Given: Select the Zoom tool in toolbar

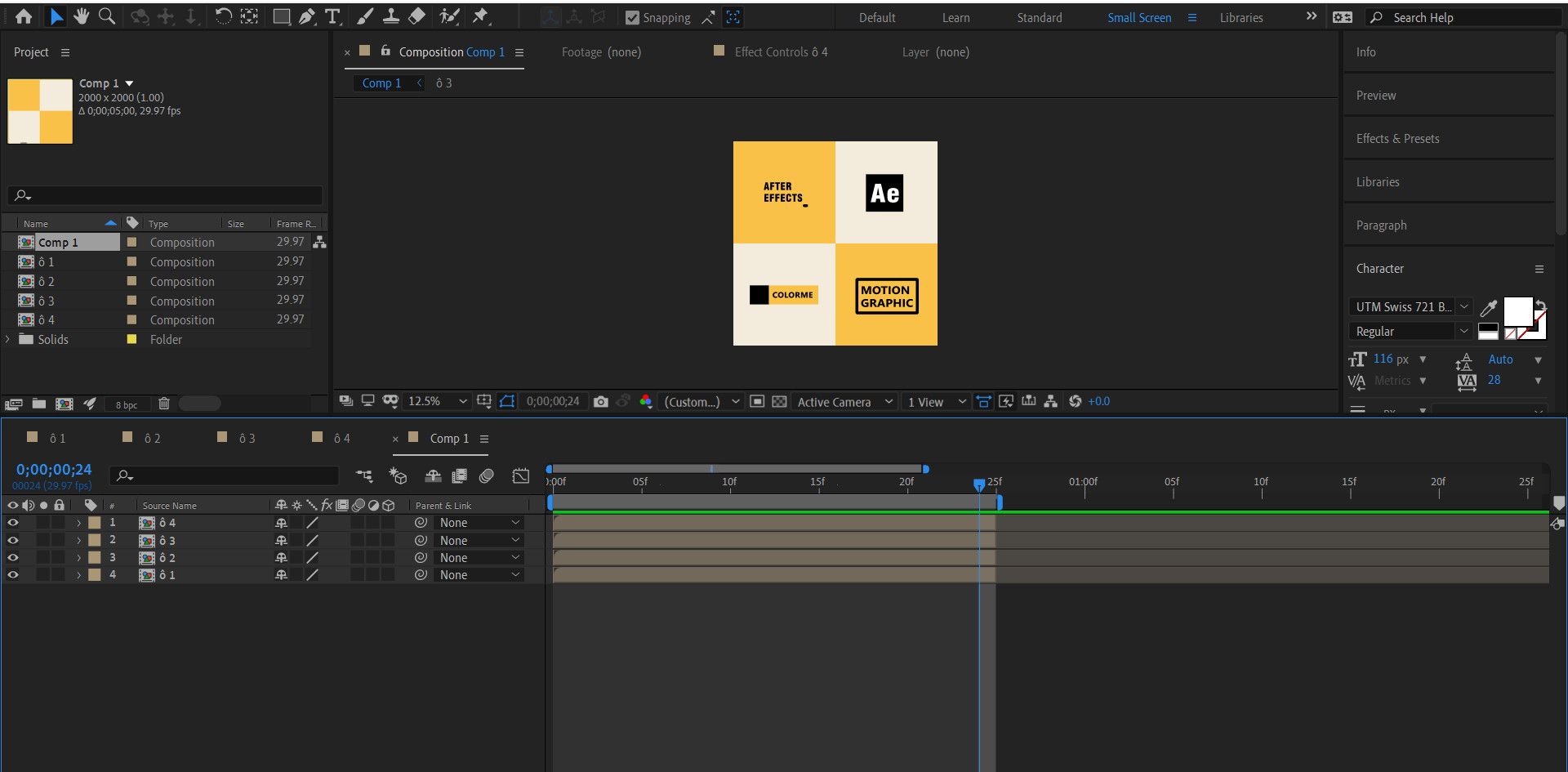Looking at the screenshot, I should 107,16.
